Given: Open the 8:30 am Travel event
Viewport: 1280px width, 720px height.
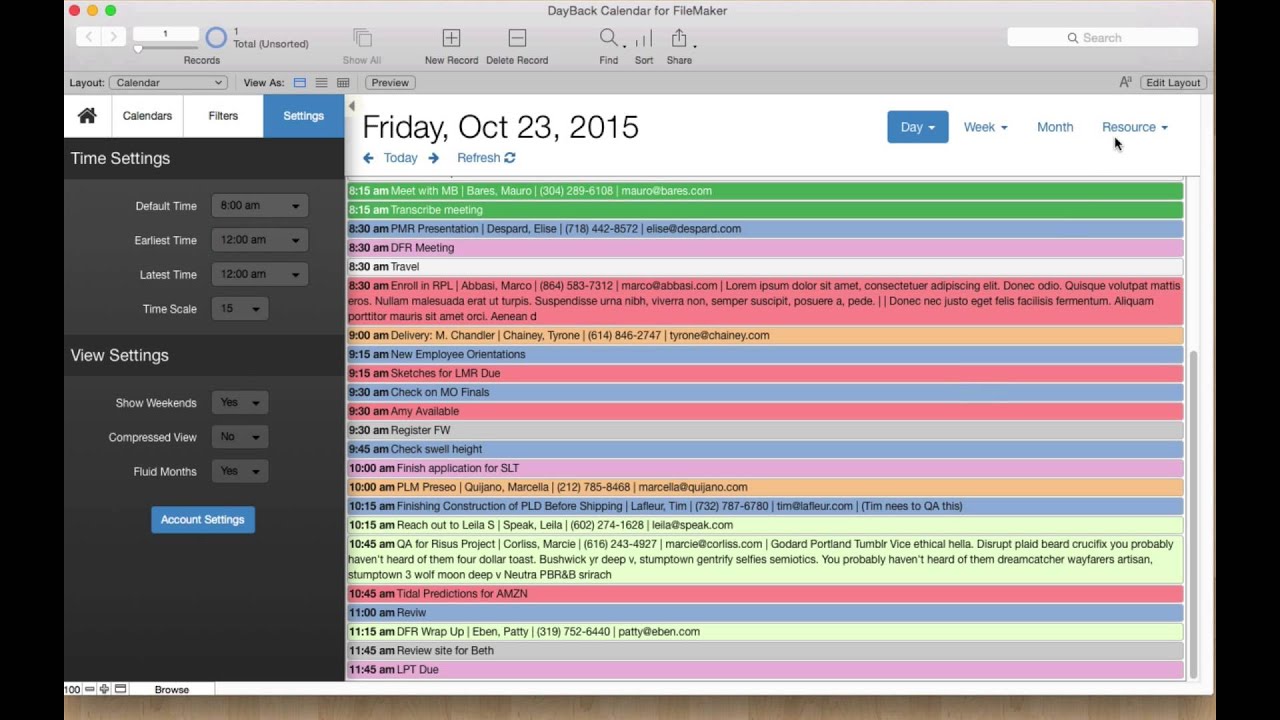Looking at the screenshot, I should point(765,267).
